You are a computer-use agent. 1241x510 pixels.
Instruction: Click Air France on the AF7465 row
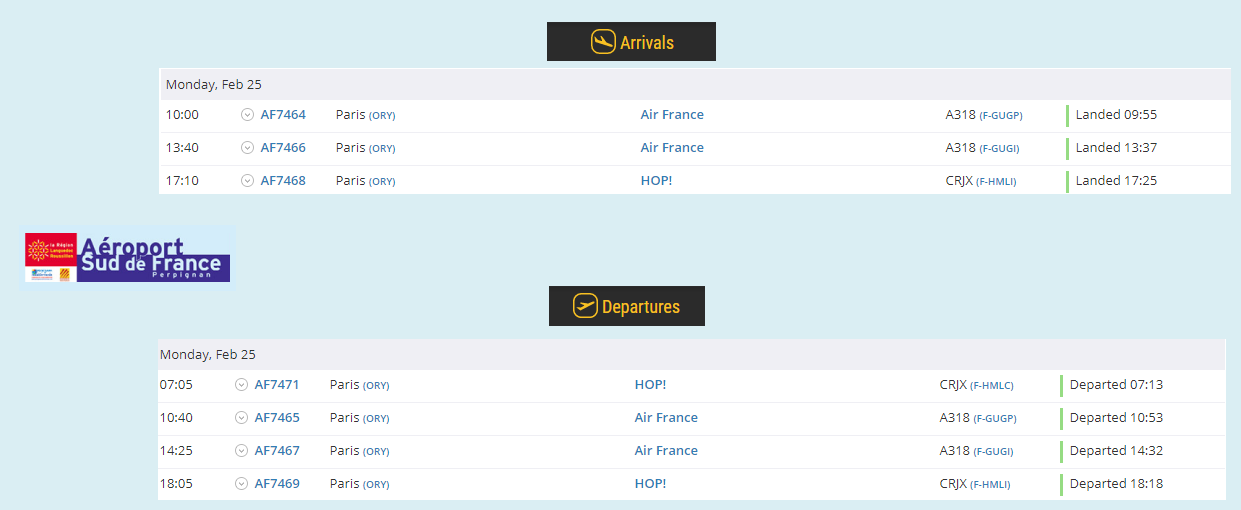point(666,418)
